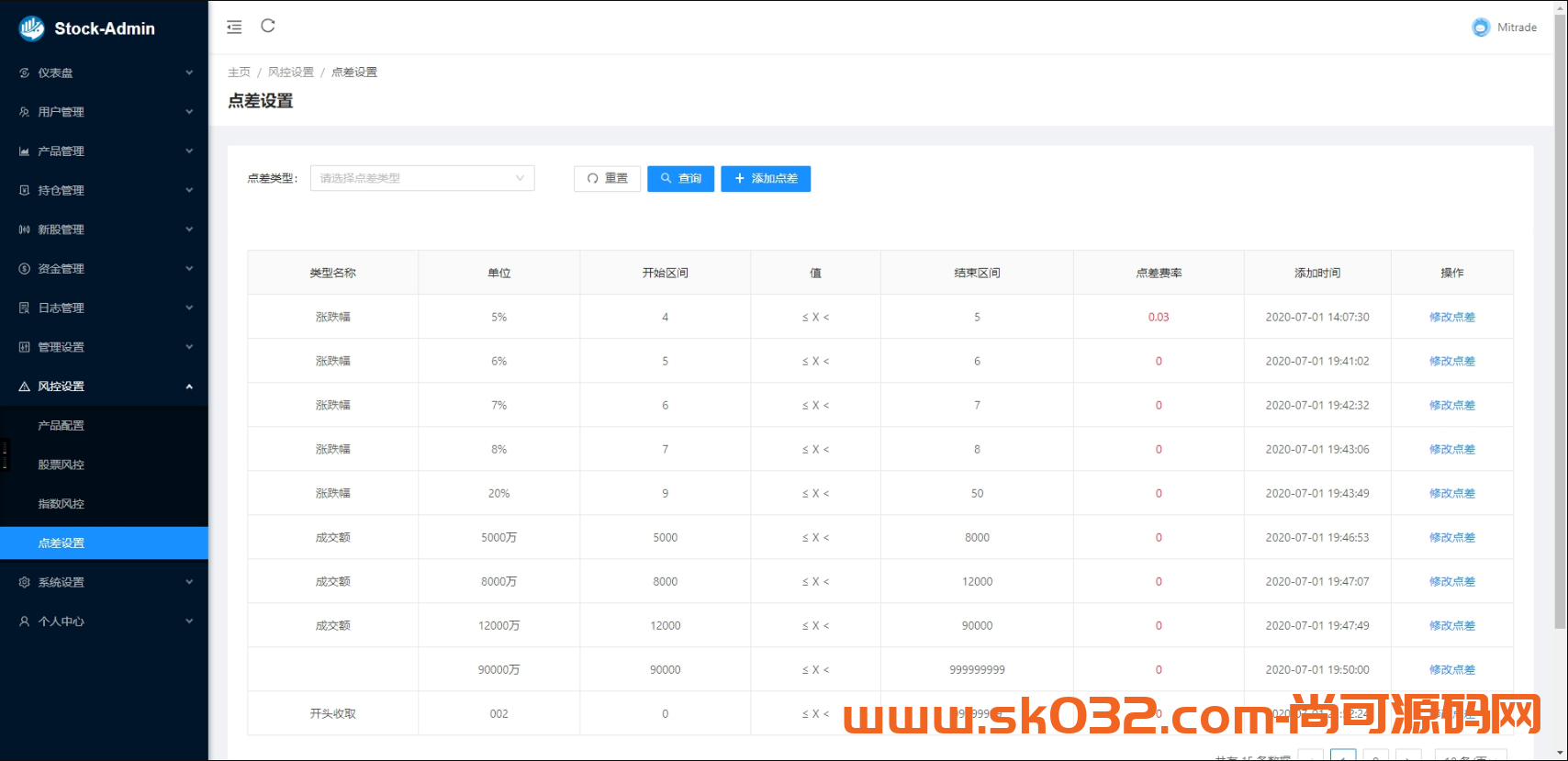Expand the 新股管理 menu chevron
The height and width of the screenshot is (761, 1568).
pyautogui.click(x=189, y=229)
